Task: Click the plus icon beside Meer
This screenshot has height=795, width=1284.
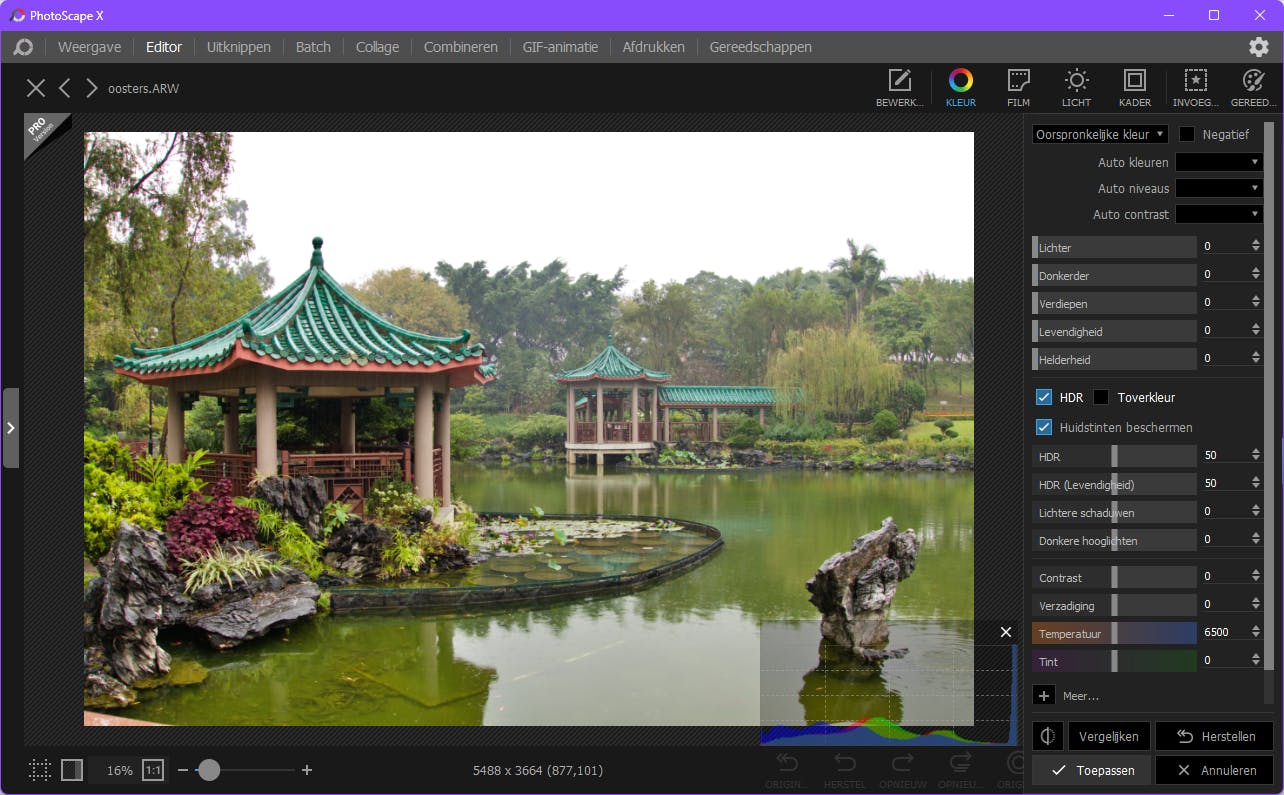Action: tap(1044, 696)
